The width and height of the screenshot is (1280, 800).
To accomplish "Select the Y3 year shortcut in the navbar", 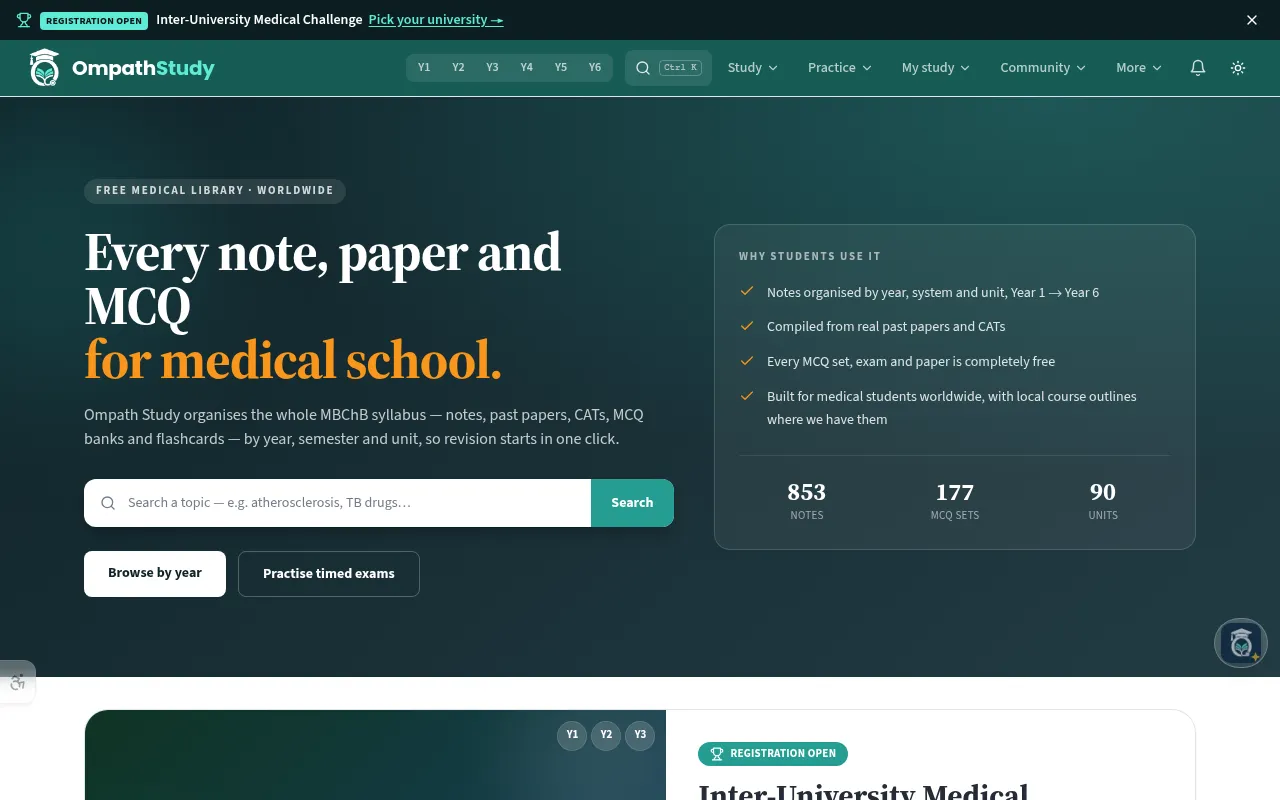I will pyautogui.click(x=492, y=68).
